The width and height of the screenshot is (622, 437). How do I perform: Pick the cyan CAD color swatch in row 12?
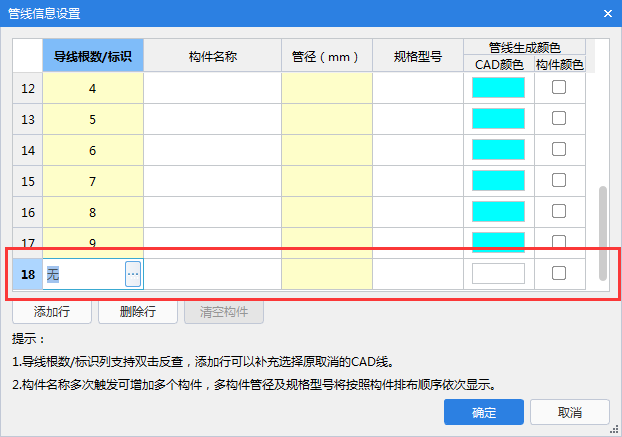click(x=498, y=88)
